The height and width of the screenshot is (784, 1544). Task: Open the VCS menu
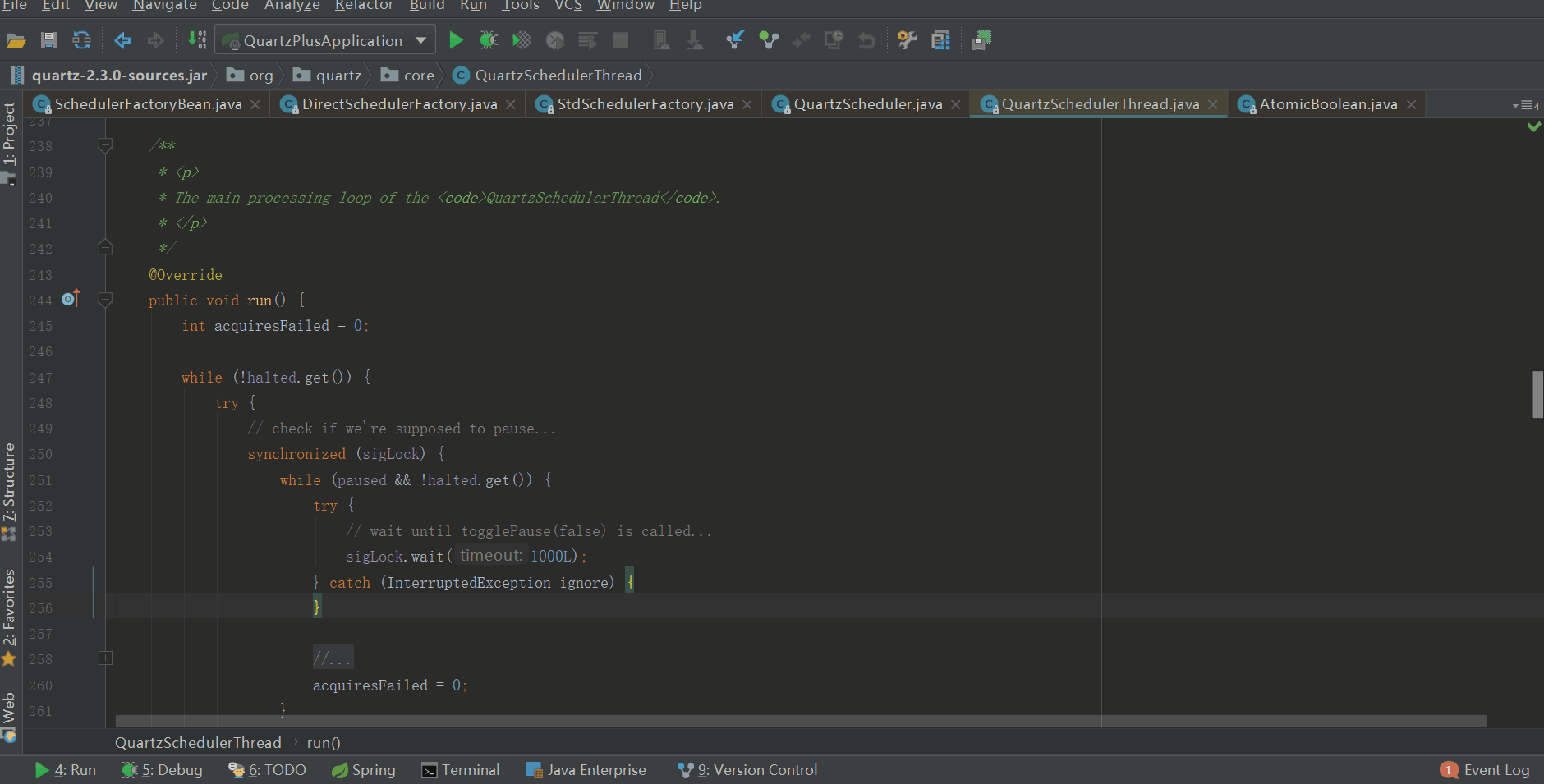(x=568, y=6)
